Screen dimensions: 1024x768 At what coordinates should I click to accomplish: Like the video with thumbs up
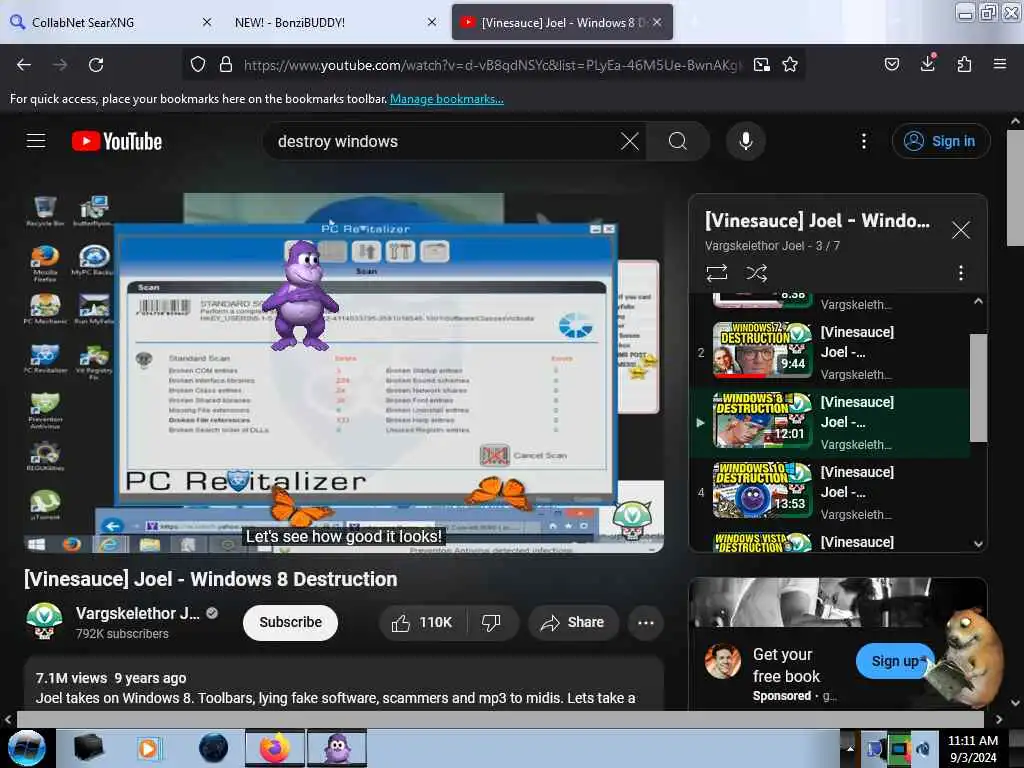[x=423, y=622]
